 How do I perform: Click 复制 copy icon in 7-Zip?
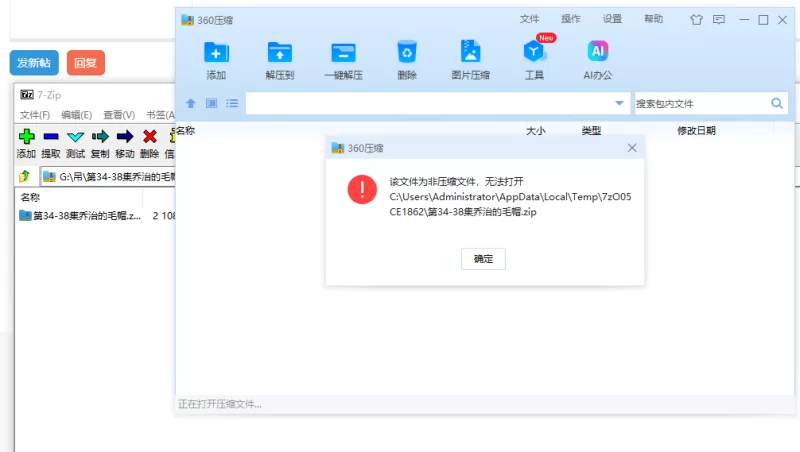(100, 136)
